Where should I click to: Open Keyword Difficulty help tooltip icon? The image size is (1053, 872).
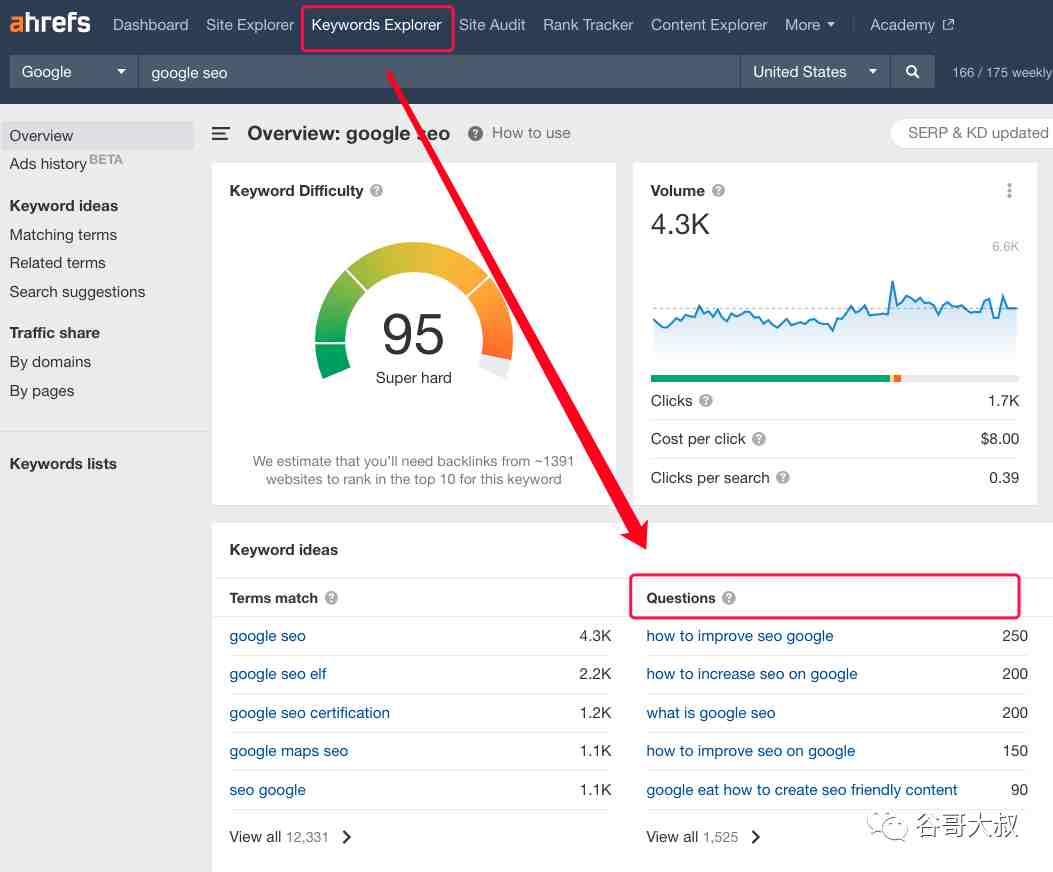coord(377,191)
